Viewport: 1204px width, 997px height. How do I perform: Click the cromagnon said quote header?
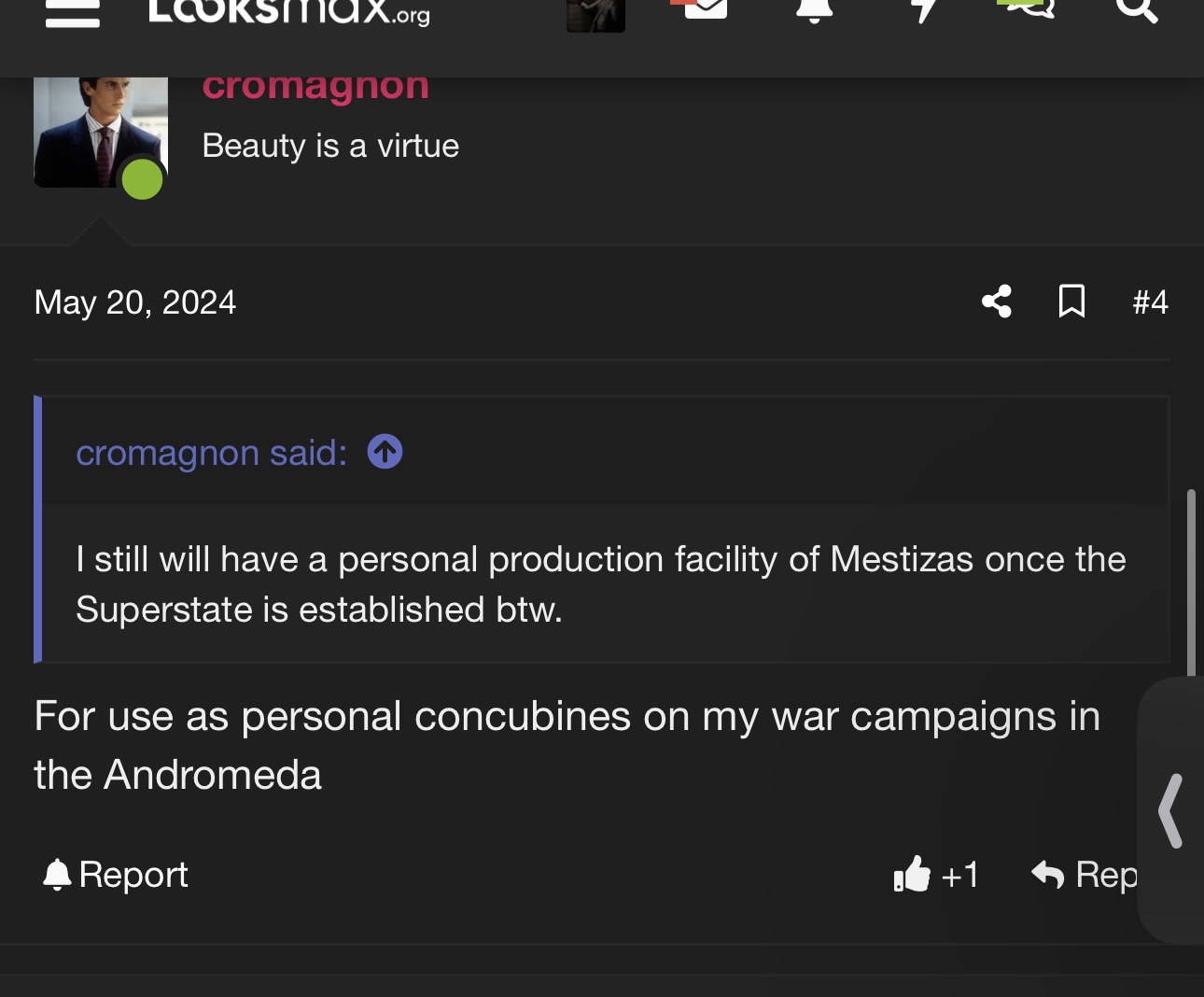pos(212,453)
